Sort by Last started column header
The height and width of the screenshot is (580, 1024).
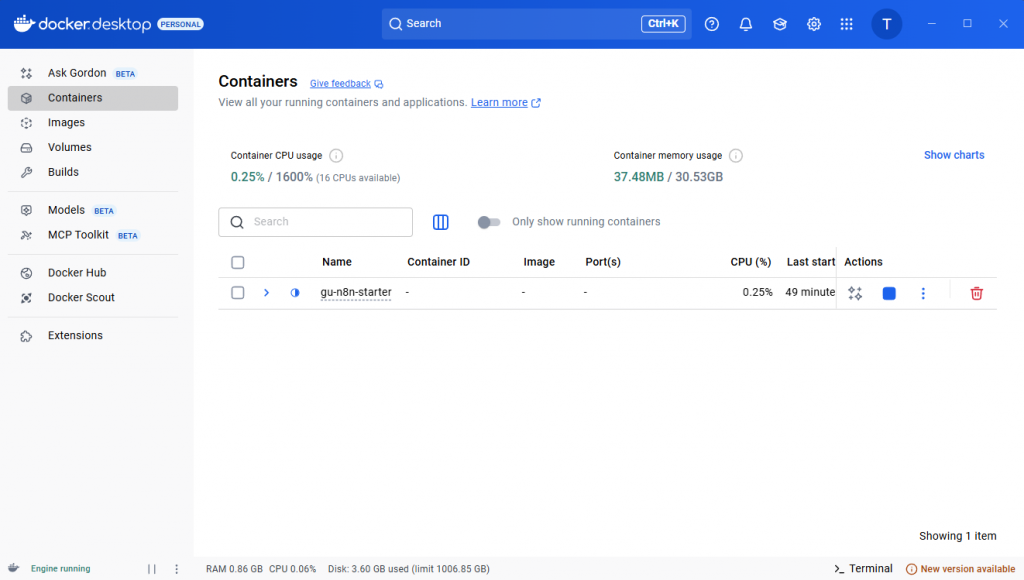point(810,262)
